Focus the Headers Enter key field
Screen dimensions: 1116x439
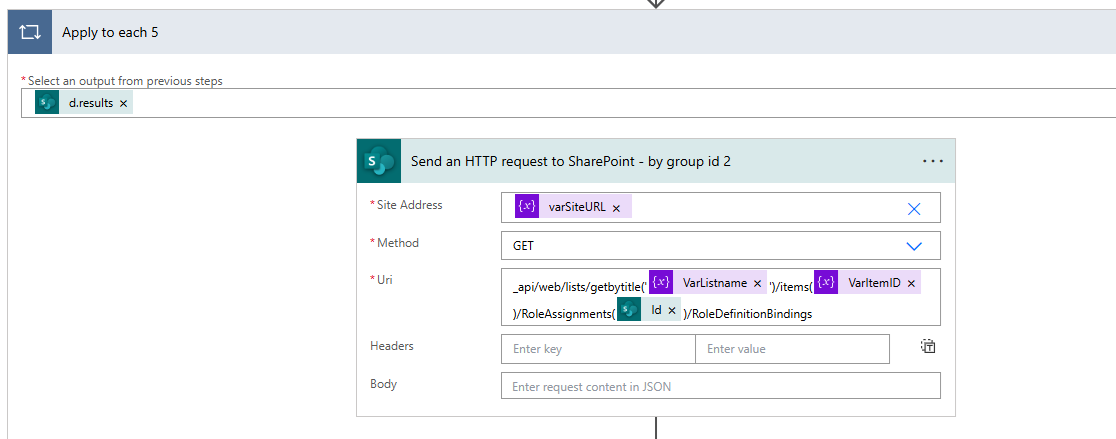click(x=598, y=349)
